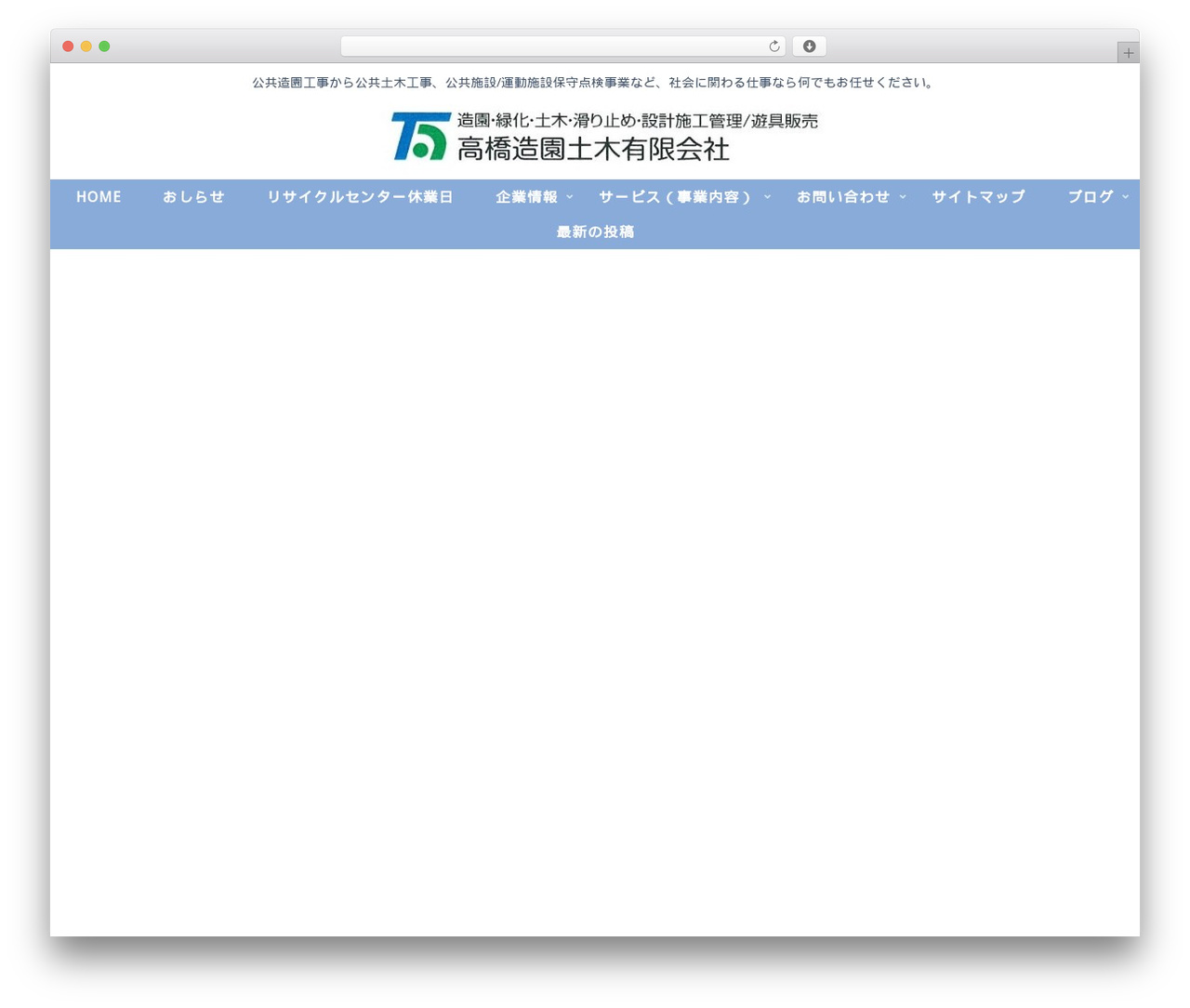Screen dimensions: 1190x1008
Task: Click the tagline text starting 公共造園工事から
Action: coord(595,83)
